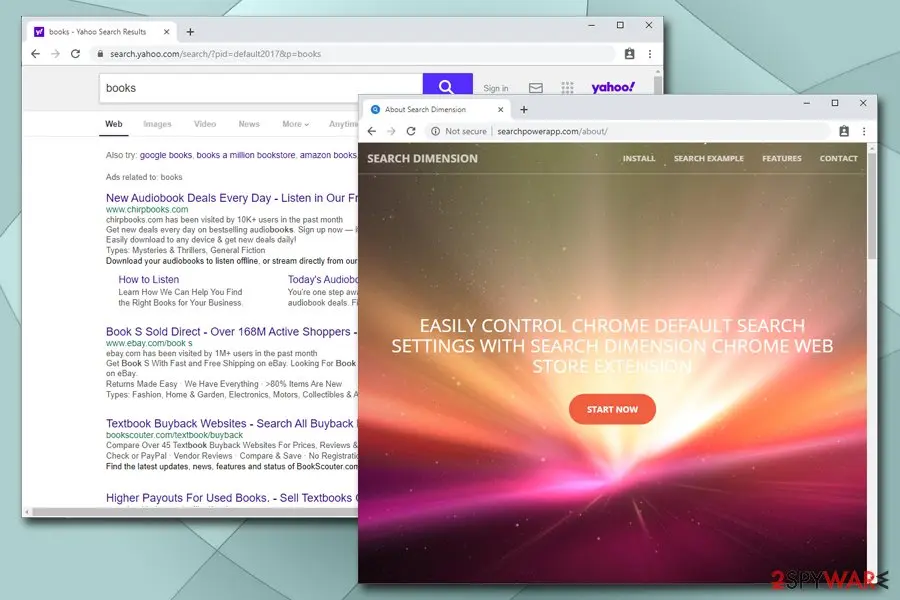This screenshot has height=600, width=900.
Task: Minimize the Yahoo browser window
Action: coord(592,25)
